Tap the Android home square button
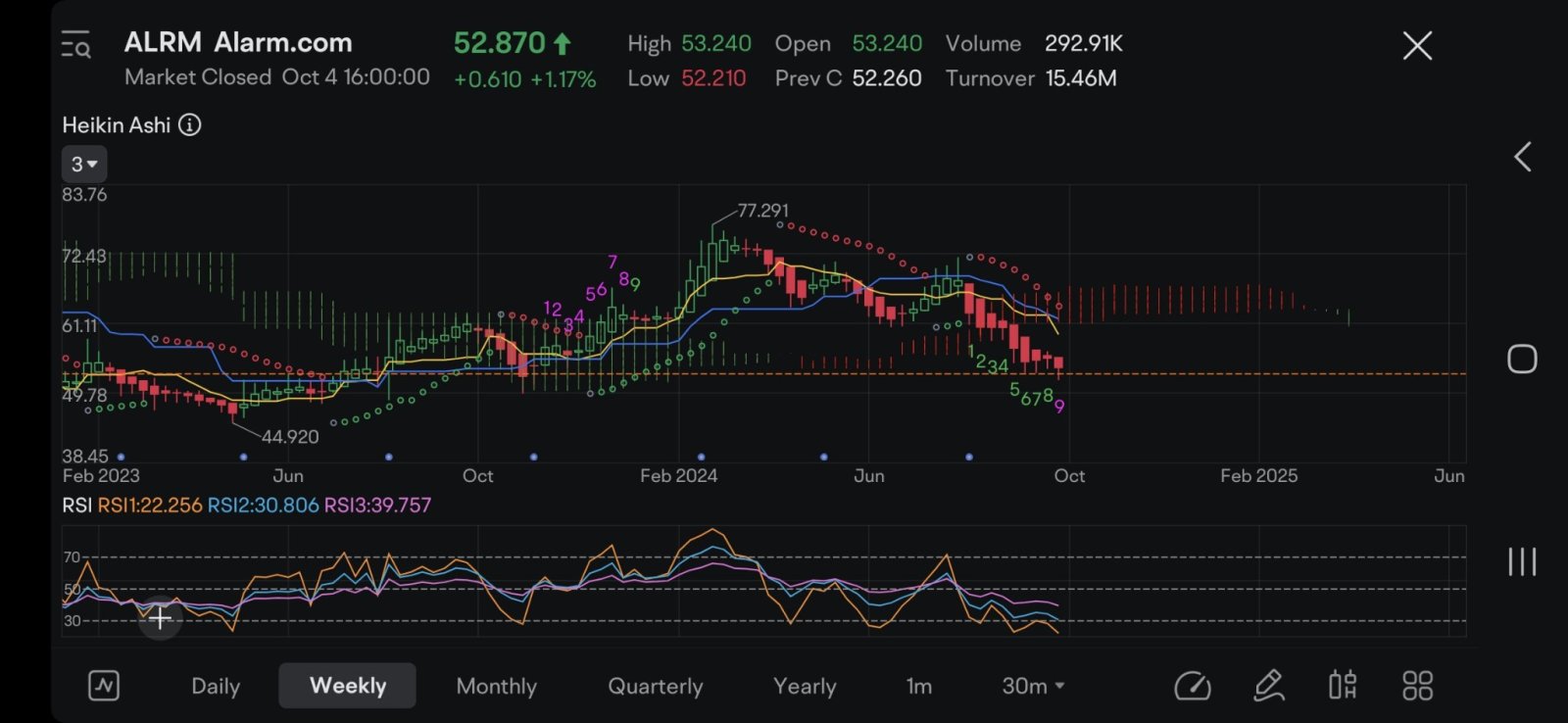 (x=1522, y=359)
